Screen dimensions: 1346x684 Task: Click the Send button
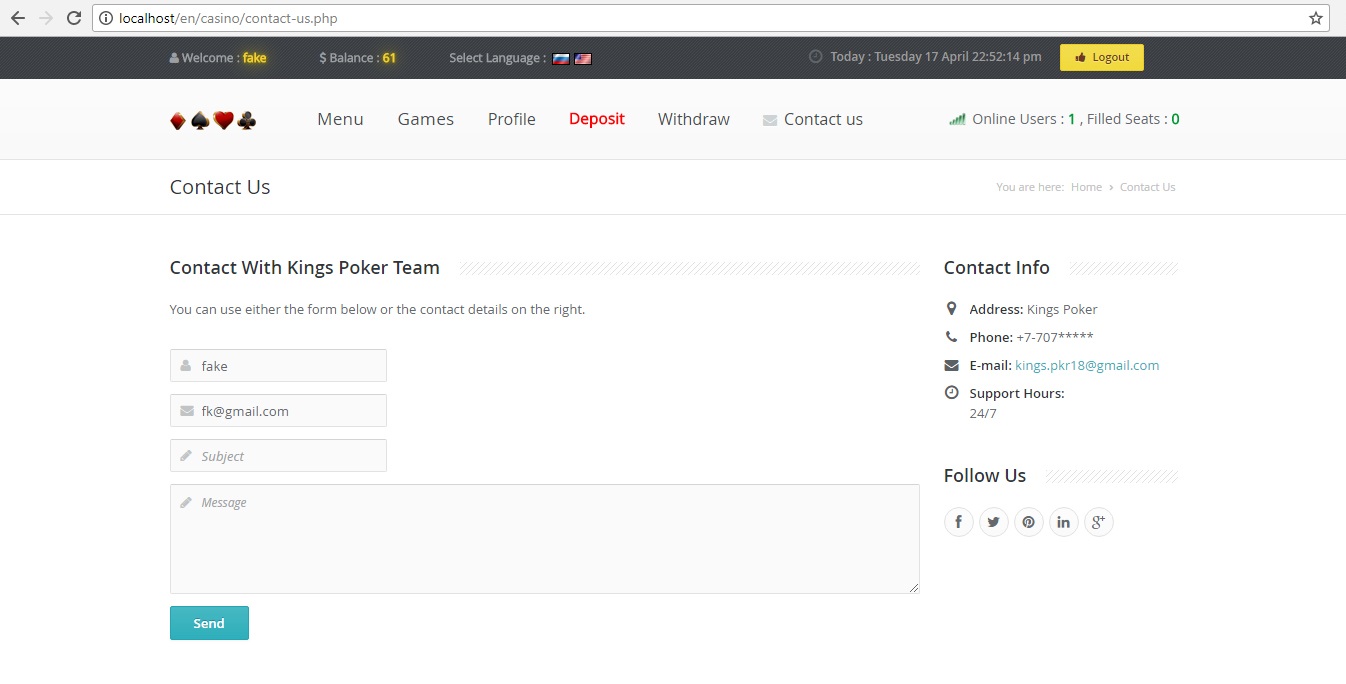coord(209,623)
